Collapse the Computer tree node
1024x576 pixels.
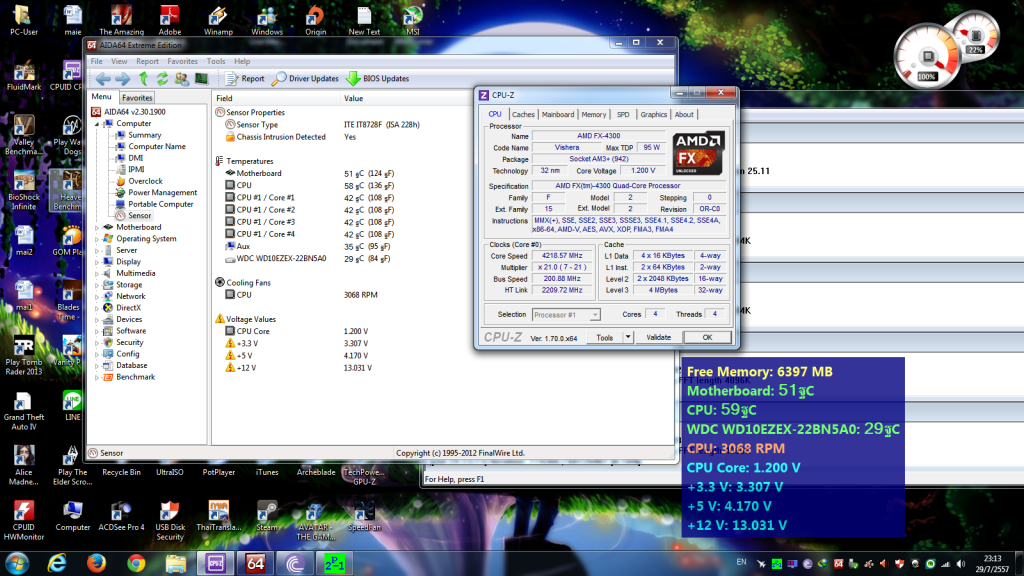click(97, 124)
